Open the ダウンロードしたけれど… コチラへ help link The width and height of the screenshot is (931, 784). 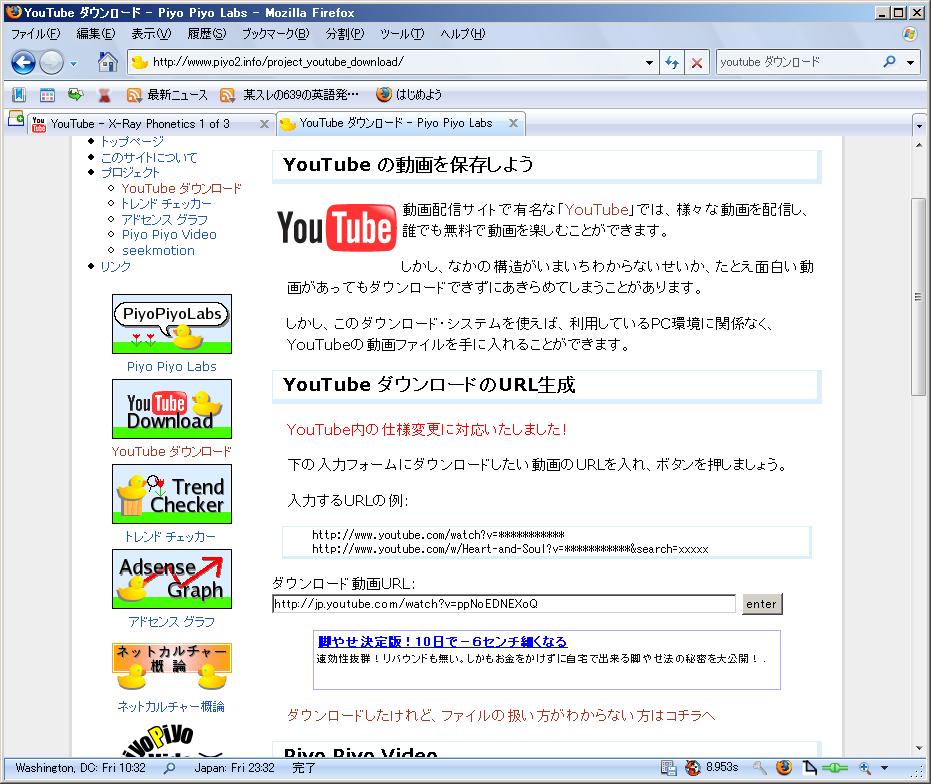coord(501,715)
